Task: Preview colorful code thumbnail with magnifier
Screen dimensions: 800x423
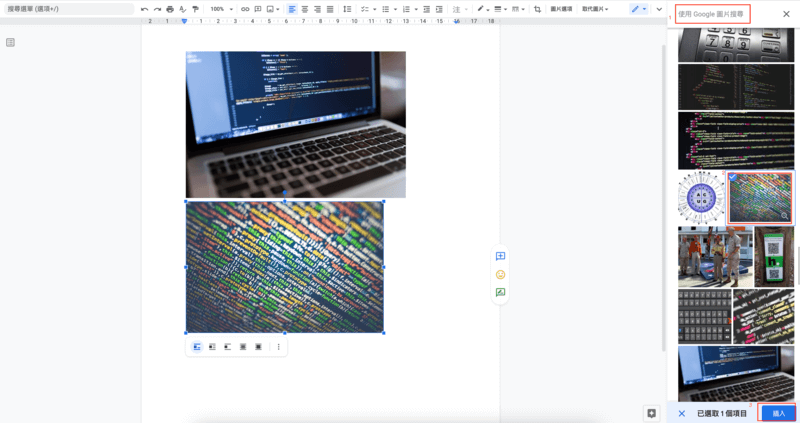Action: pyautogui.click(x=784, y=216)
